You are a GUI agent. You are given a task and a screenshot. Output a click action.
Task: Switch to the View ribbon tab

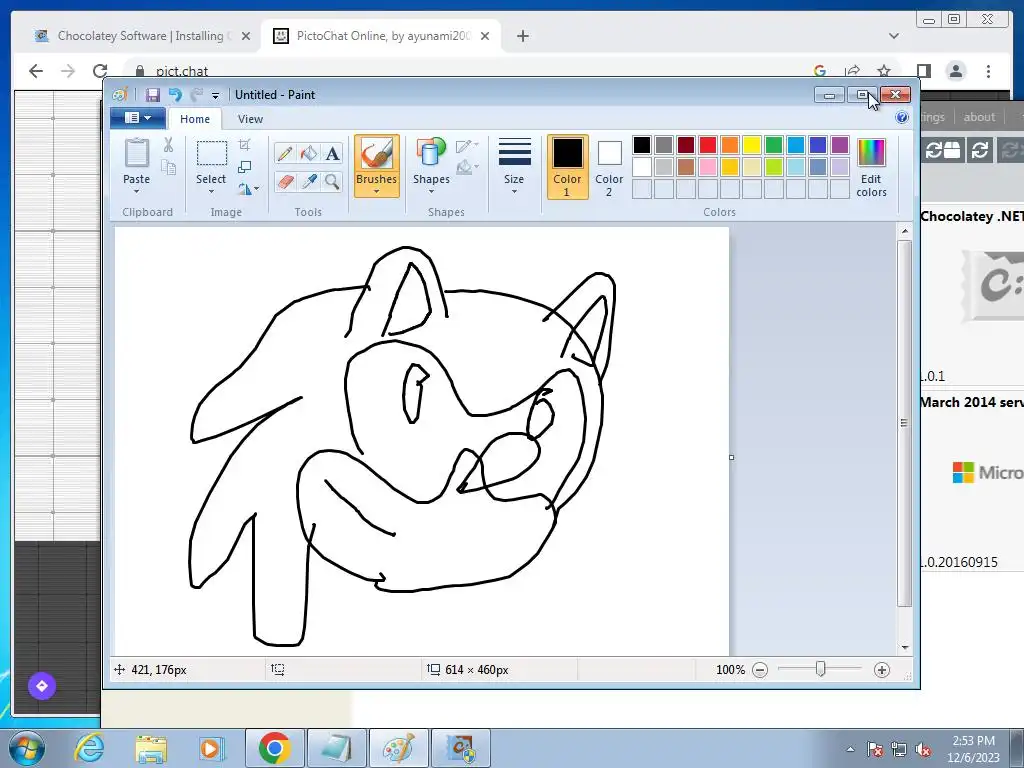250,119
